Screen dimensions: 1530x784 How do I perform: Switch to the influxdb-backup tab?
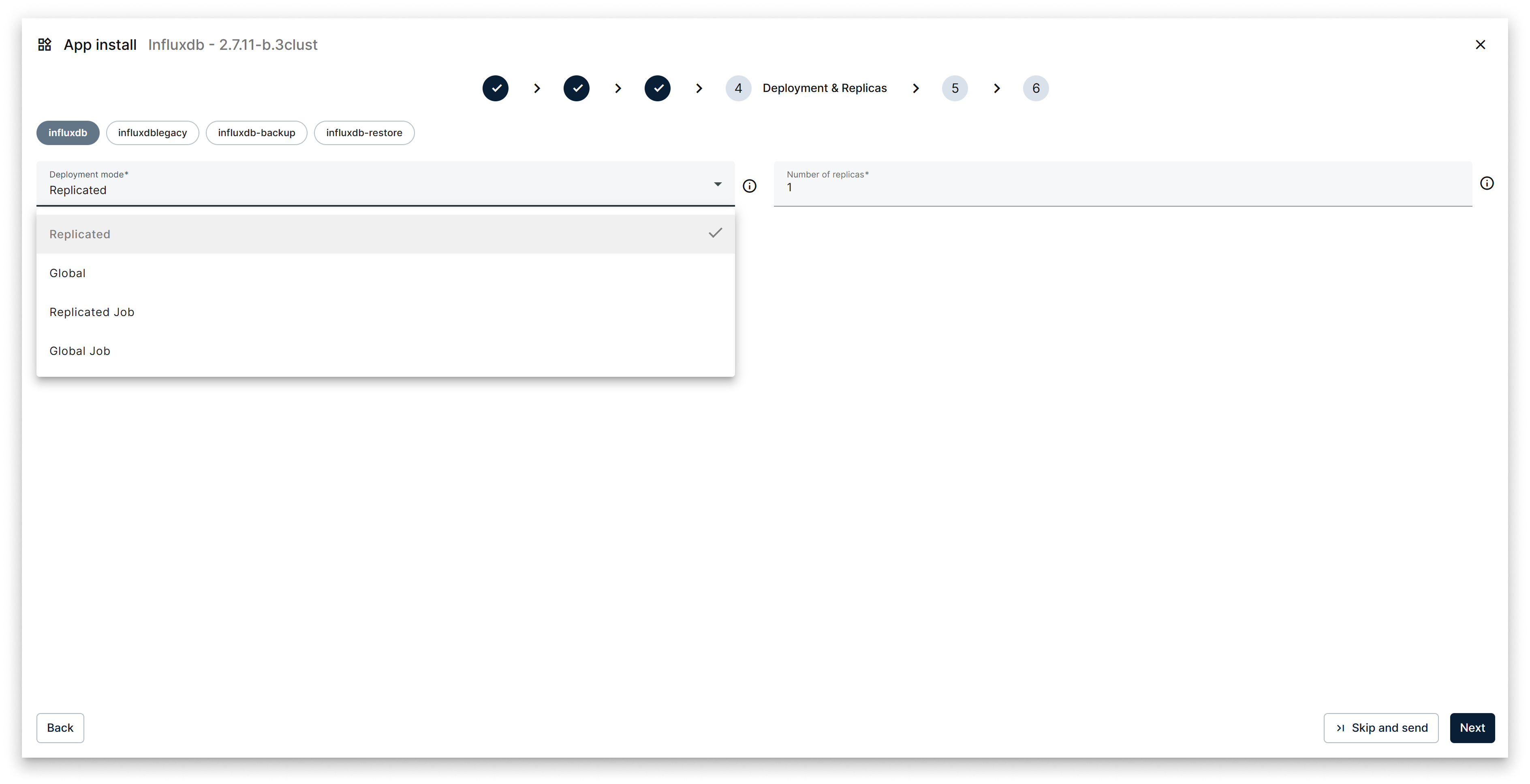(x=256, y=132)
